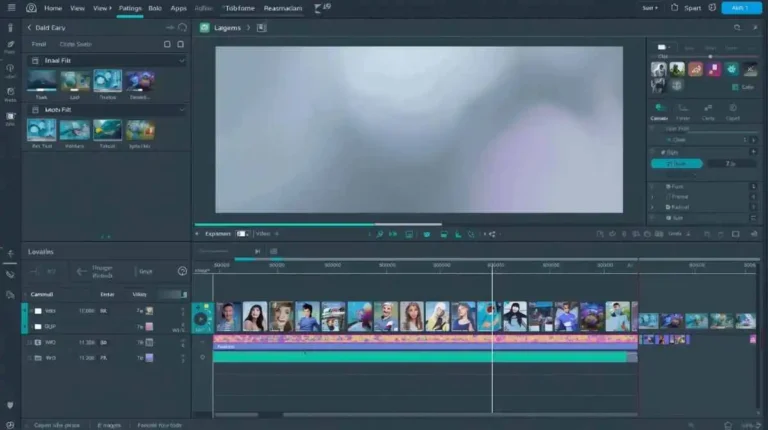
Task: Select the Tobfome tab
Action: [x=240, y=8]
